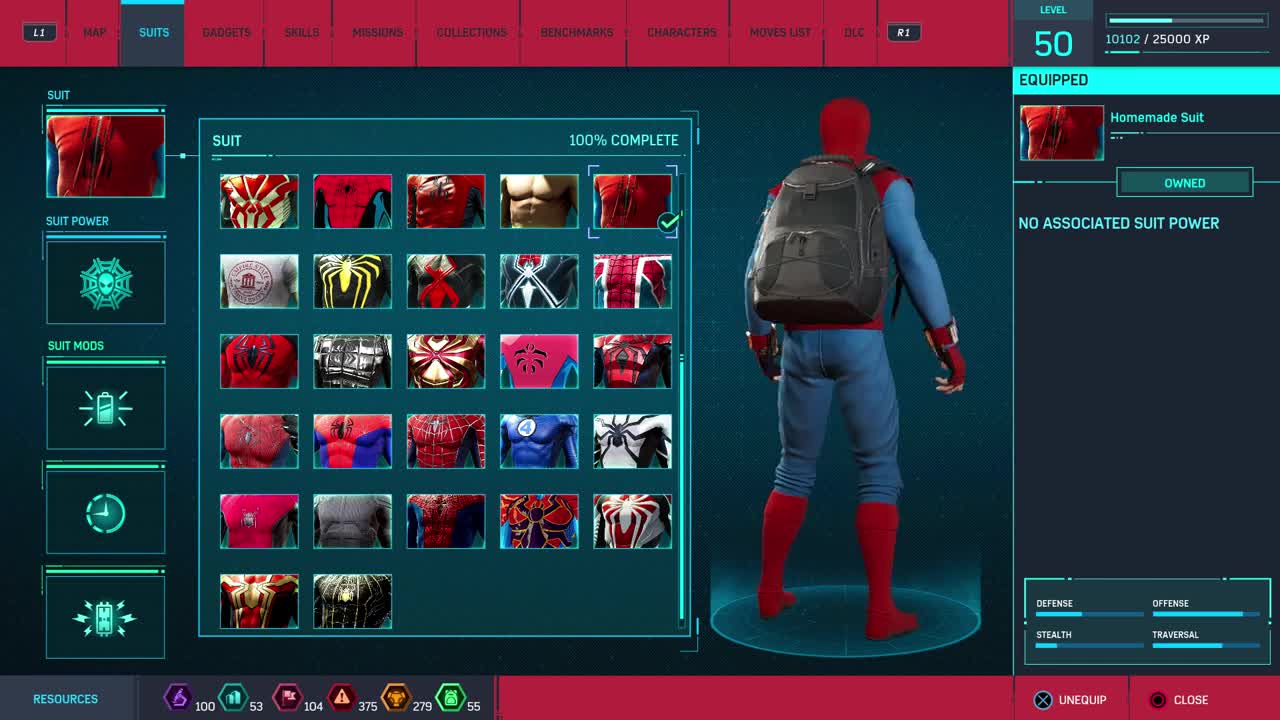Screen dimensions: 1280x720
Task: Select the white suit with black spider
Action: tap(632, 441)
